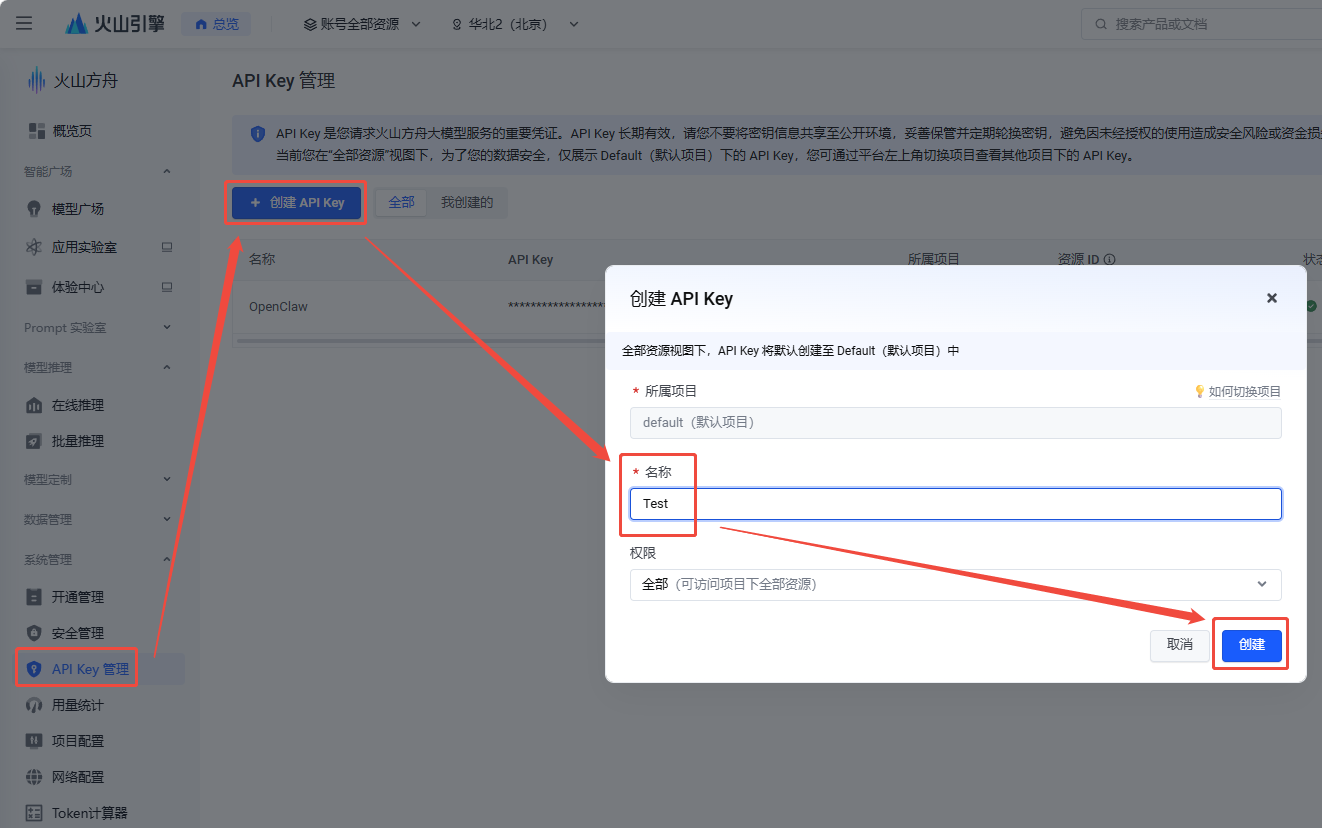Click the 资源 ID column header

coord(1079,260)
